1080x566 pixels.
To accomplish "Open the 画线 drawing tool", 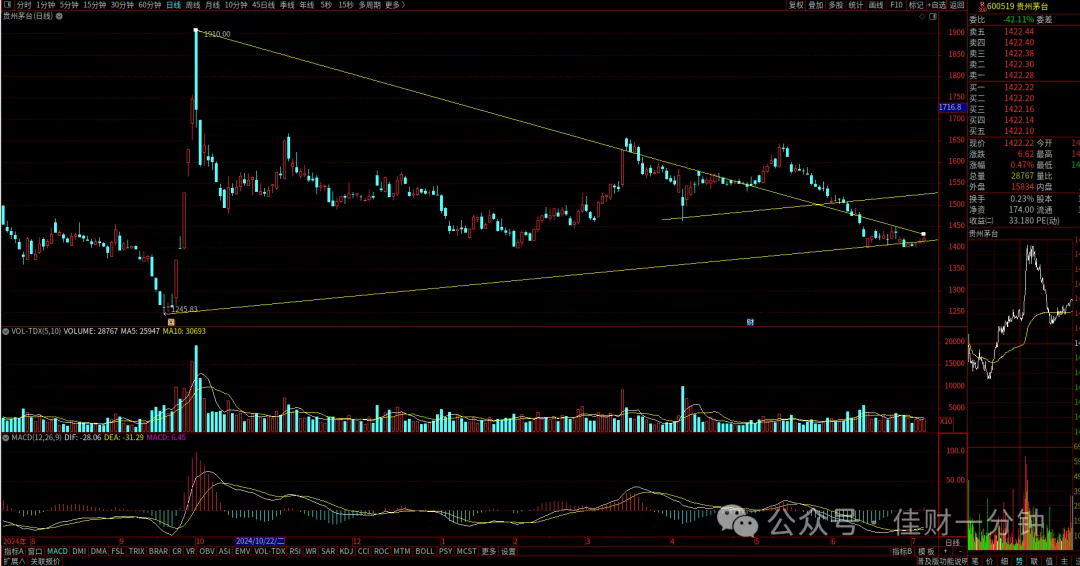I will [875, 5].
